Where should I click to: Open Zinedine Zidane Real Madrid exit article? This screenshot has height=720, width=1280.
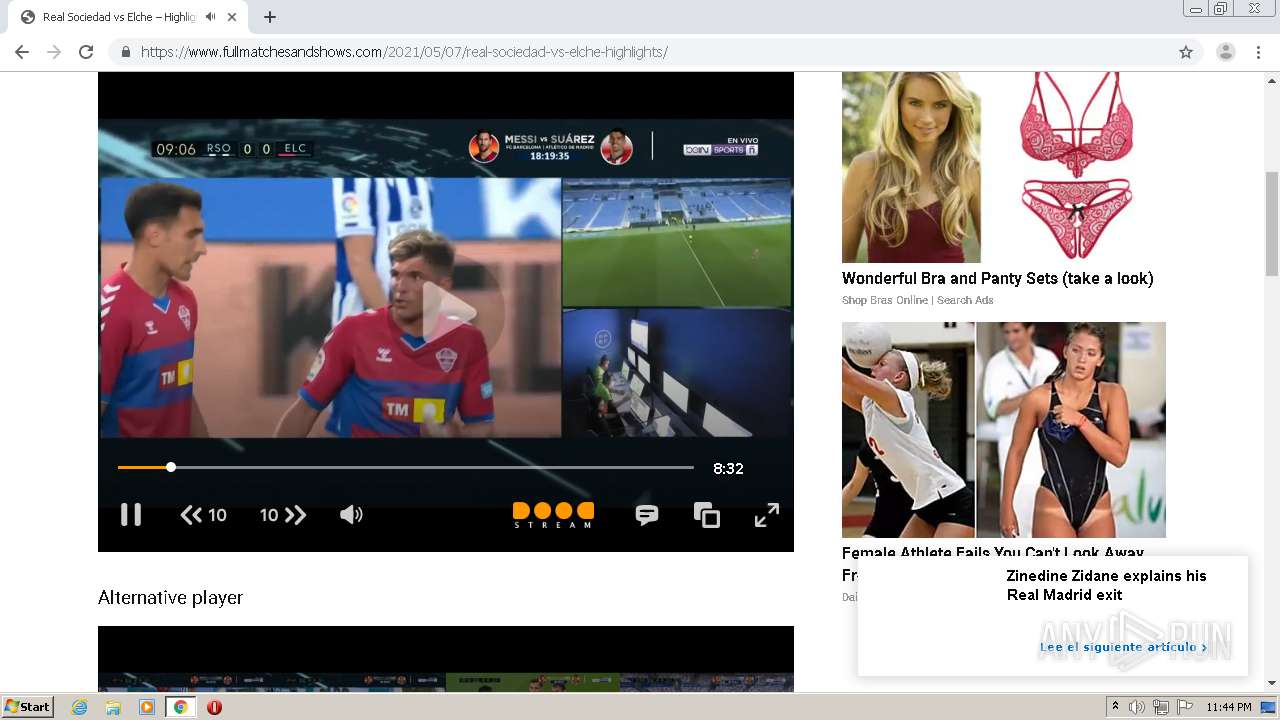[x=1106, y=585]
